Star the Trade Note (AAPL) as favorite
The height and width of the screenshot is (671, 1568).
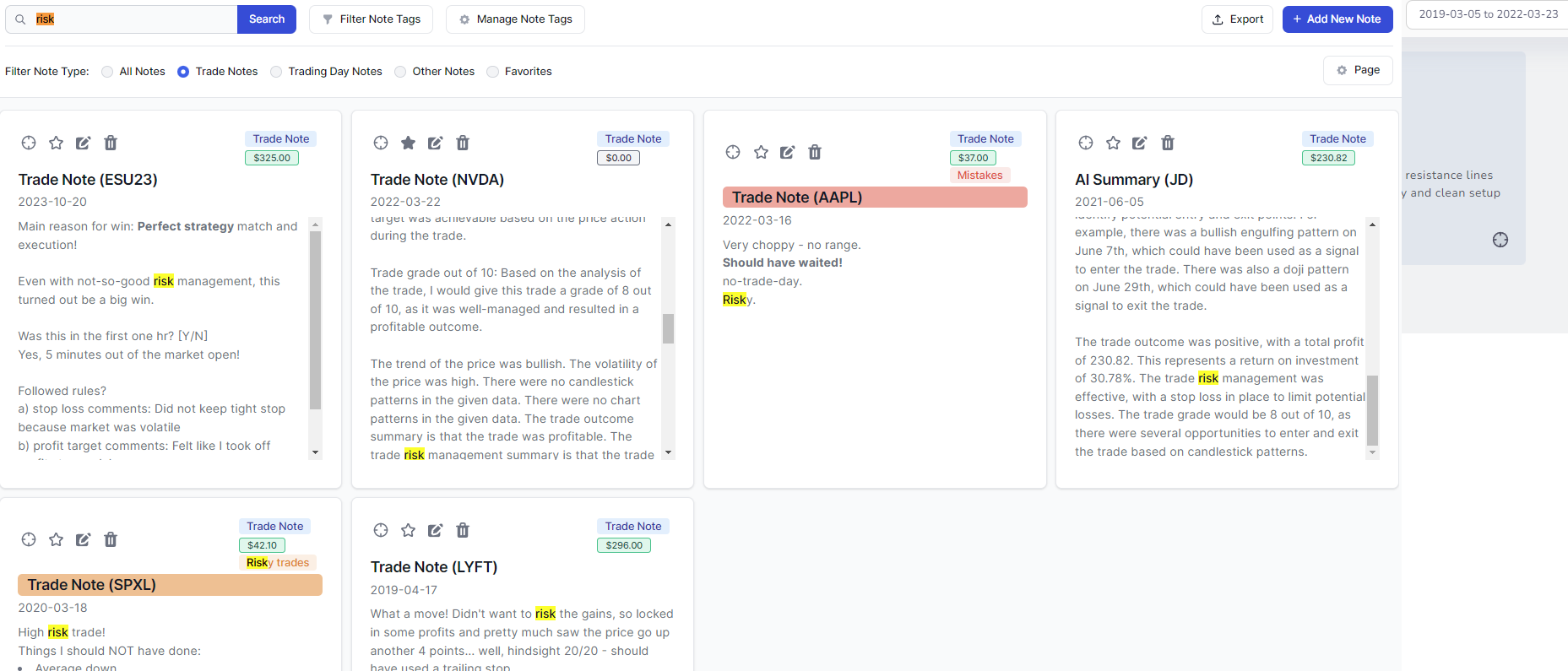tap(761, 152)
